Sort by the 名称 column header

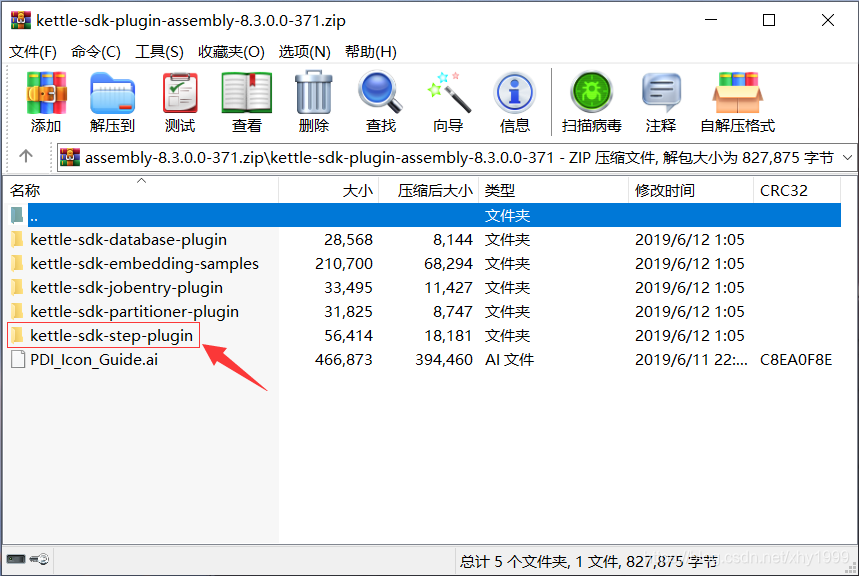141,190
